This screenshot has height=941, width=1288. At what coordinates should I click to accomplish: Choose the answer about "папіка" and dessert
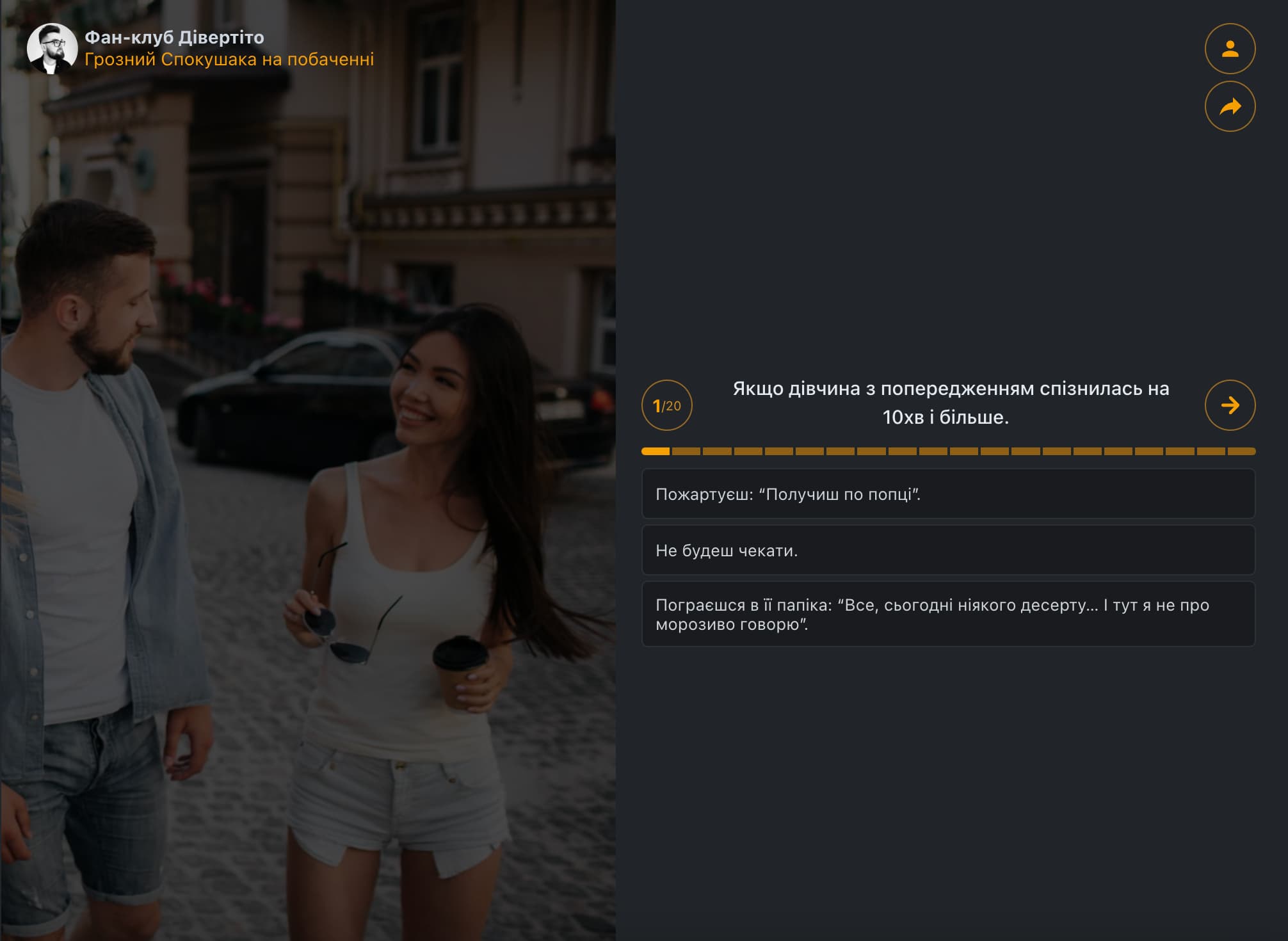click(x=949, y=615)
